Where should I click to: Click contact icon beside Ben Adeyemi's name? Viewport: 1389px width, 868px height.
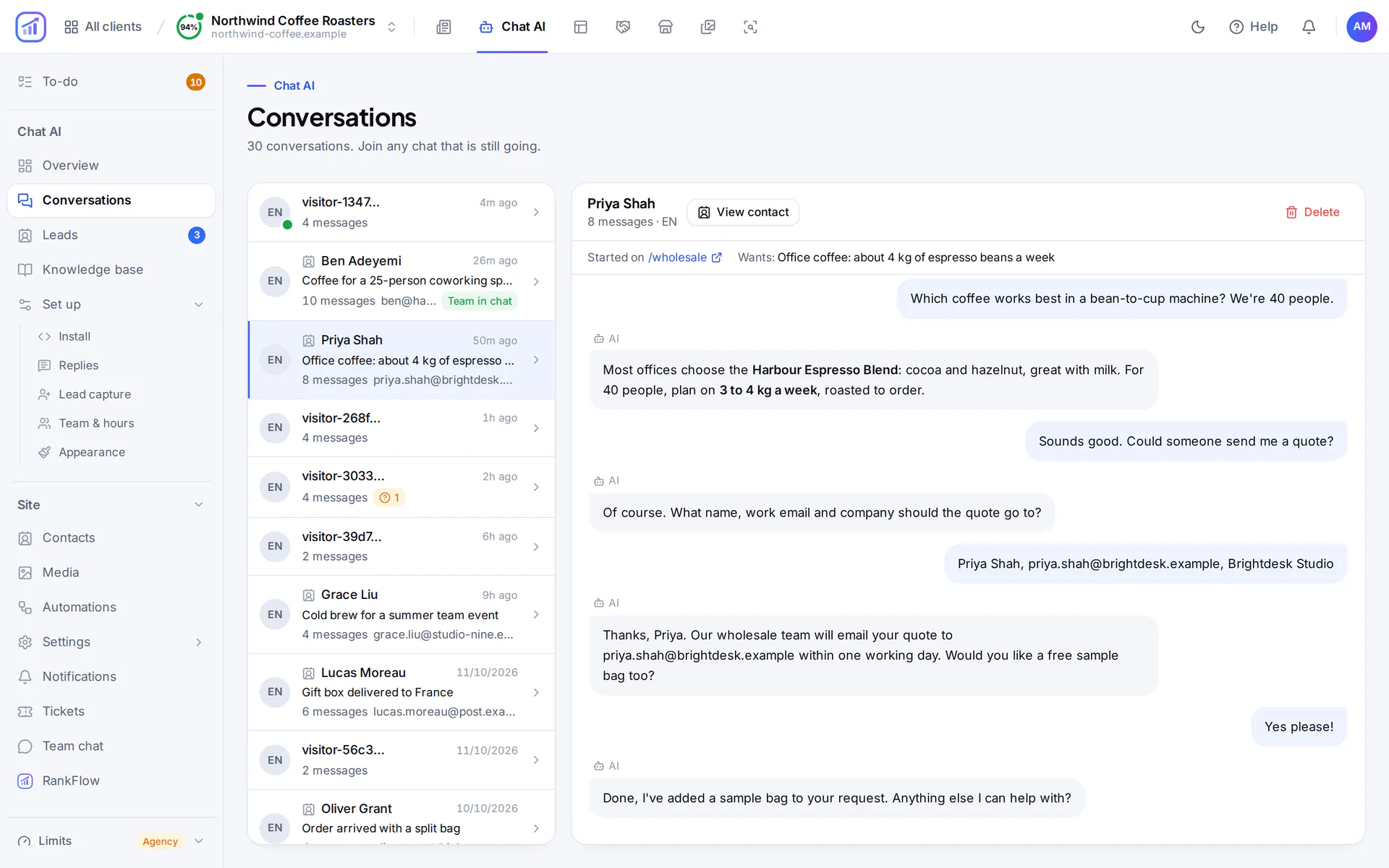tap(308, 261)
